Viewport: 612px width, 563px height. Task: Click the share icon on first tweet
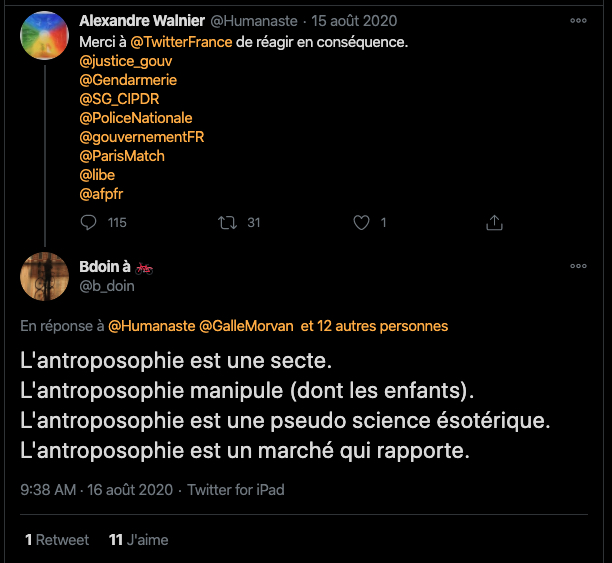click(x=493, y=222)
